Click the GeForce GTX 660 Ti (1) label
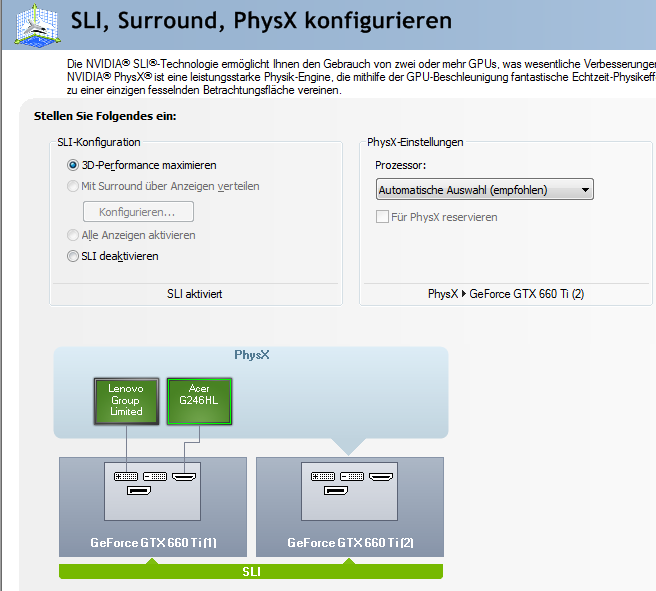This screenshot has width=656, height=591. click(154, 542)
